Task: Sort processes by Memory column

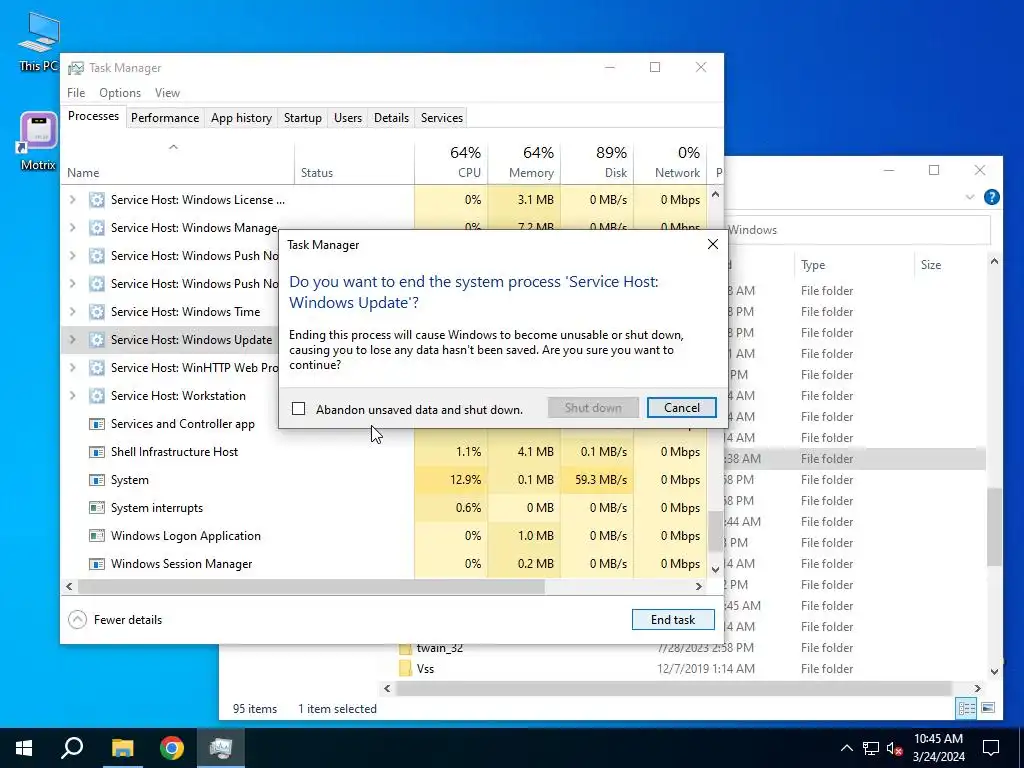Action: click(524, 162)
